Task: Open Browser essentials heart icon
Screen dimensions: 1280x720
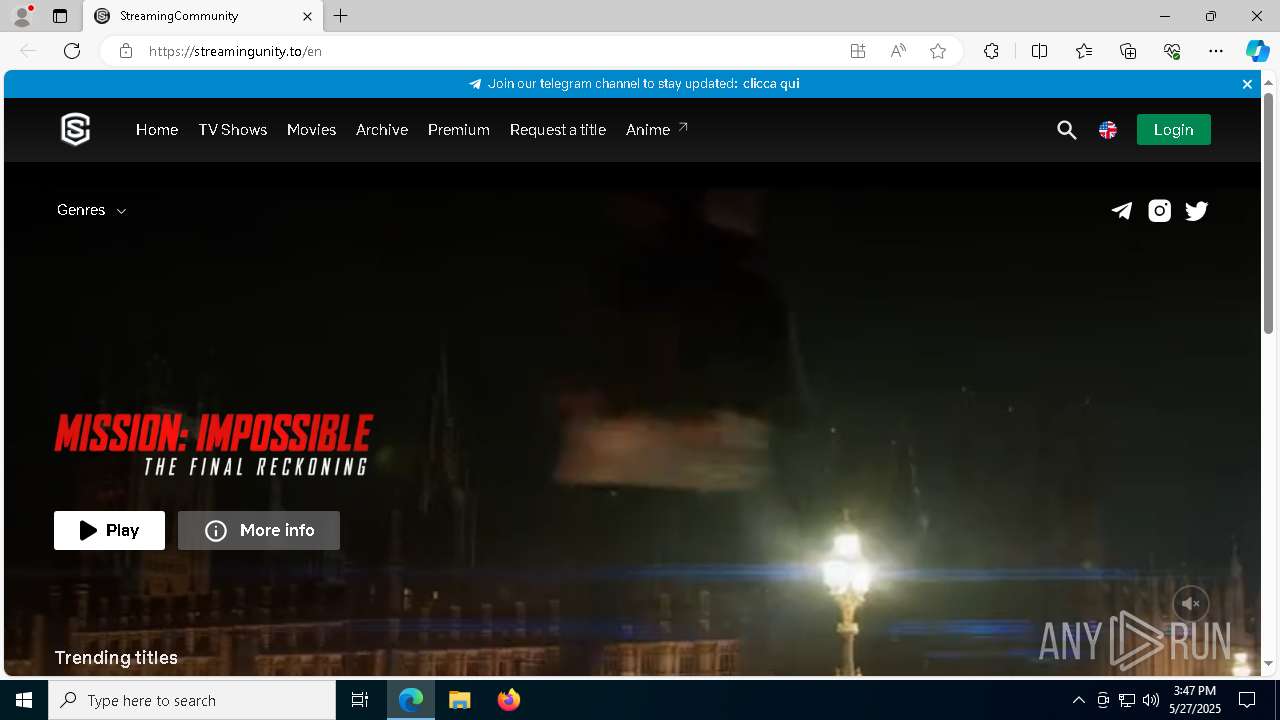Action: tap(1172, 51)
